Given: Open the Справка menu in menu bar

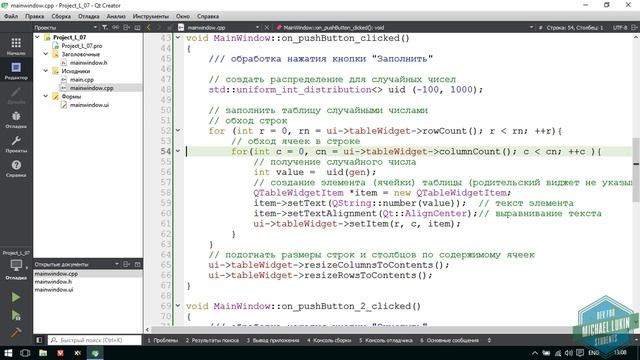Looking at the screenshot, I should pos(208,16).
